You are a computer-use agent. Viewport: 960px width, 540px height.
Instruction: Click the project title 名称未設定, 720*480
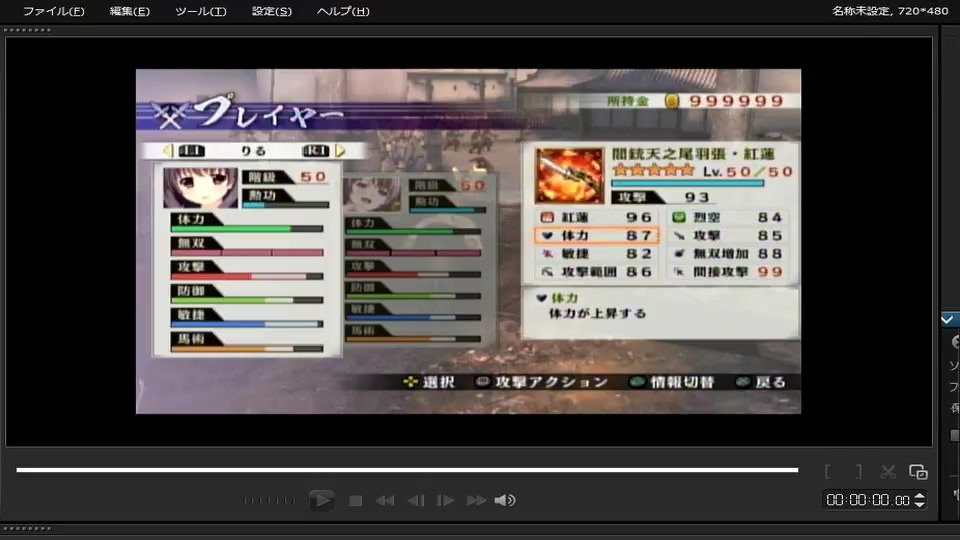click(x=890, y=11)
